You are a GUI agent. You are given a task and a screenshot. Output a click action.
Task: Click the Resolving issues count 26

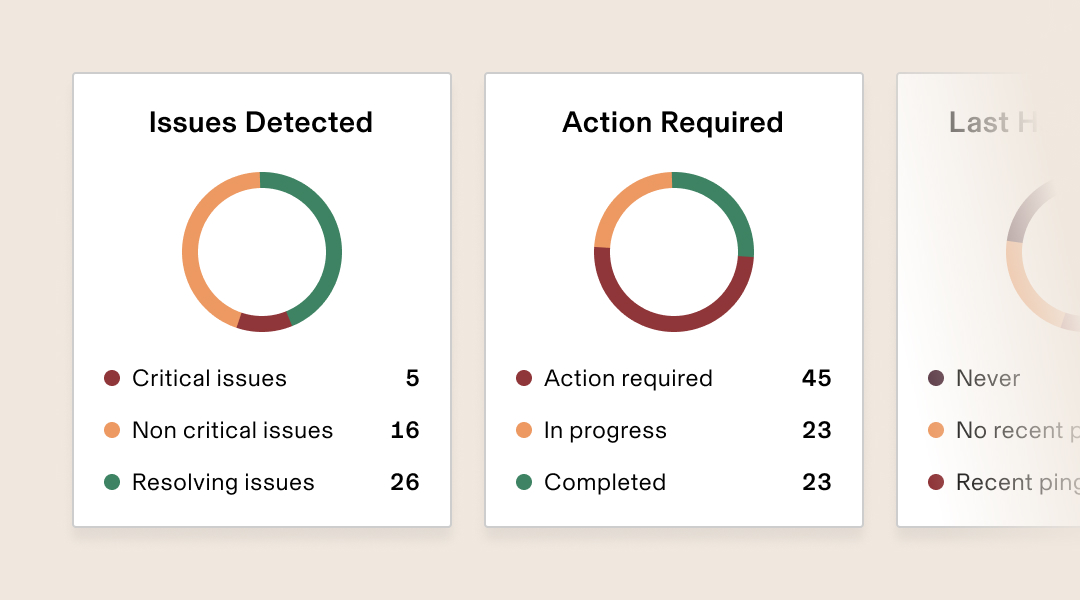coord(405,482)
